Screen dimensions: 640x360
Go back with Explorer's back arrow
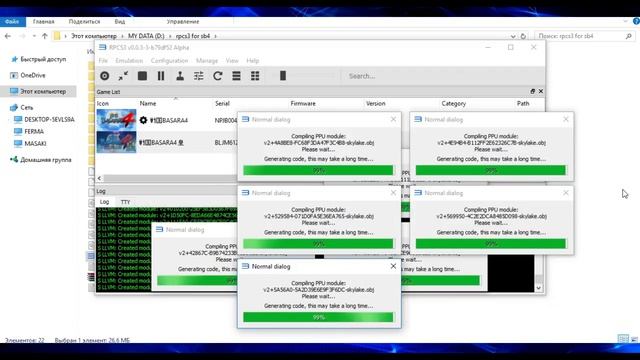point(8,36)
